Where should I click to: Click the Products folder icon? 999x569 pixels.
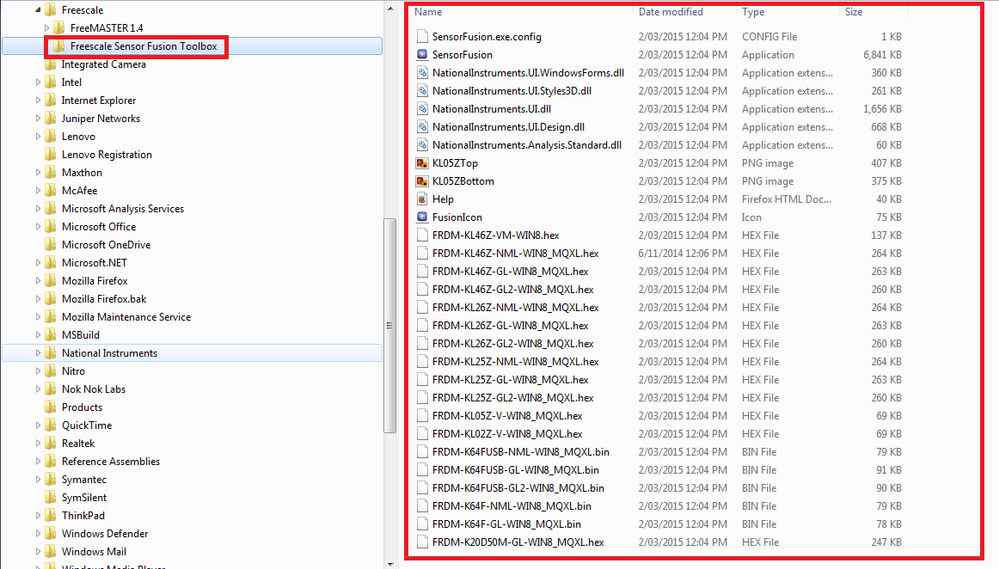50,407
